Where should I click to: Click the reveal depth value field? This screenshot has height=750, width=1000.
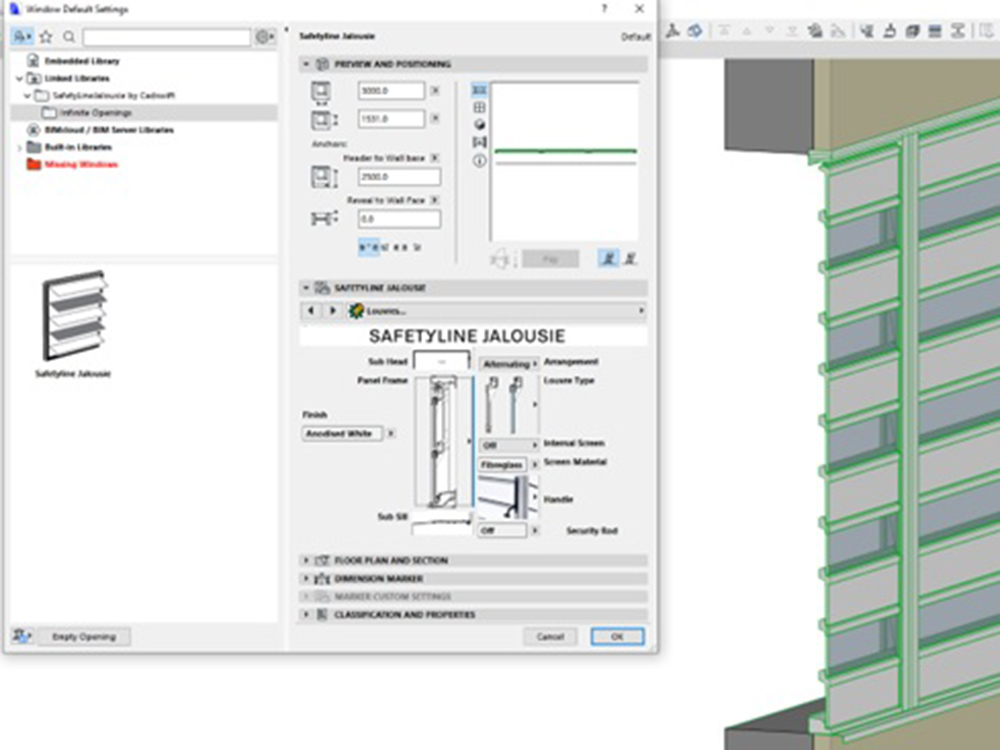tap(399, 219)
